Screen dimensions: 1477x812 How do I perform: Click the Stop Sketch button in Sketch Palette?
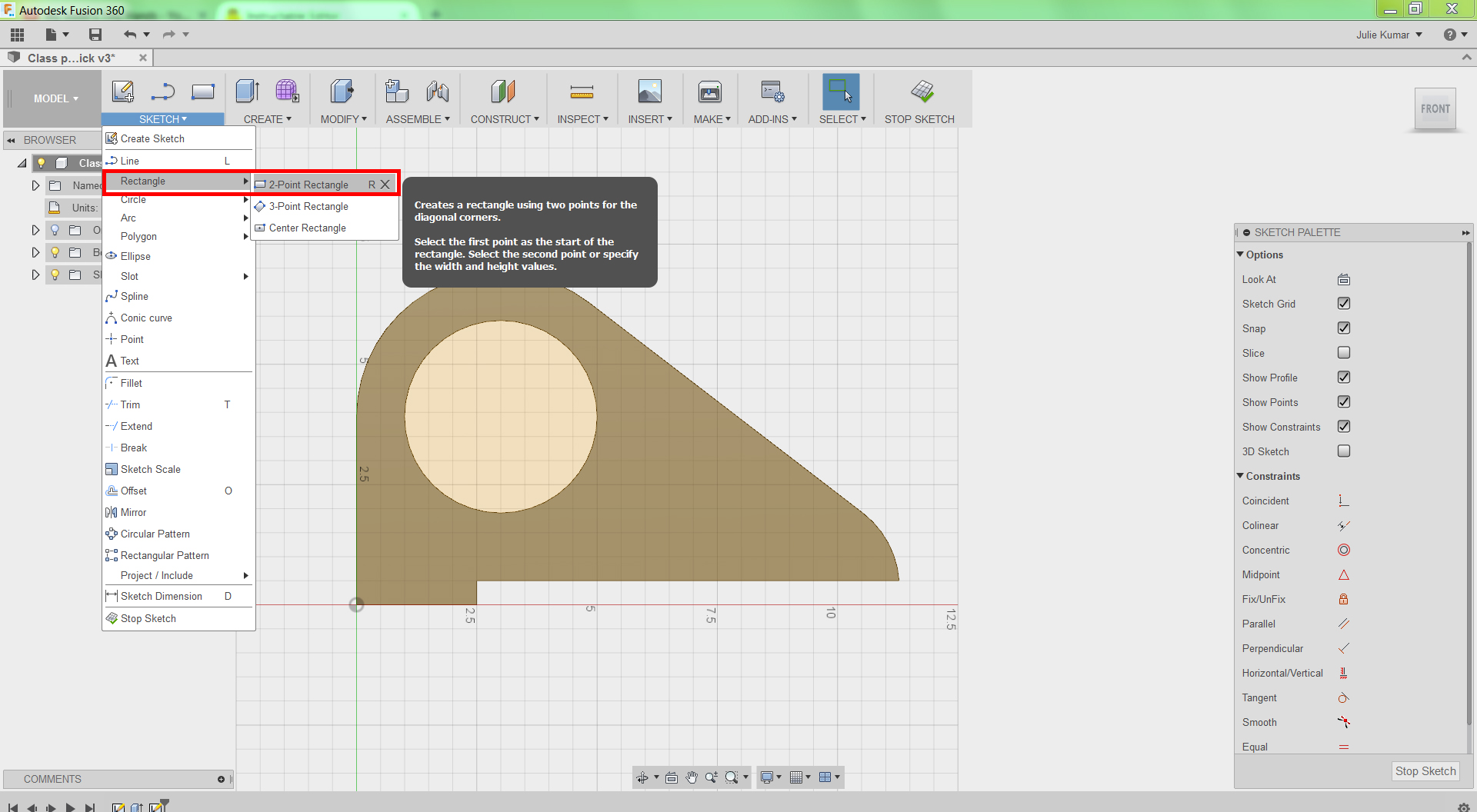(1425, 771)
